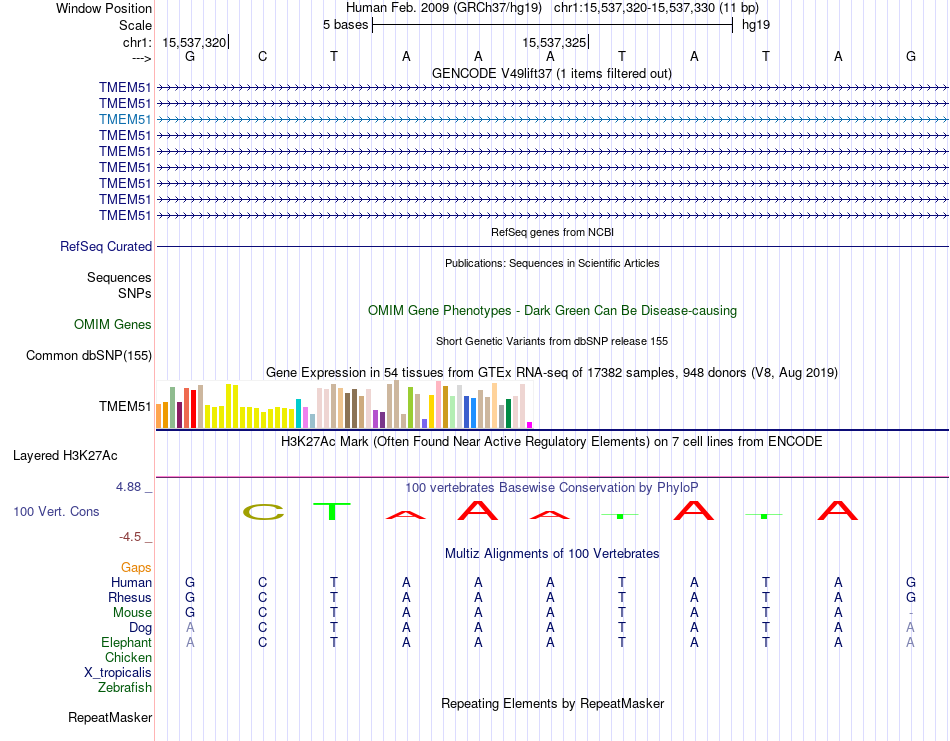Click the olive C letter in PhyloP logo
The image size is (950, 741).
pyautogui.click(x=263, y=512)
